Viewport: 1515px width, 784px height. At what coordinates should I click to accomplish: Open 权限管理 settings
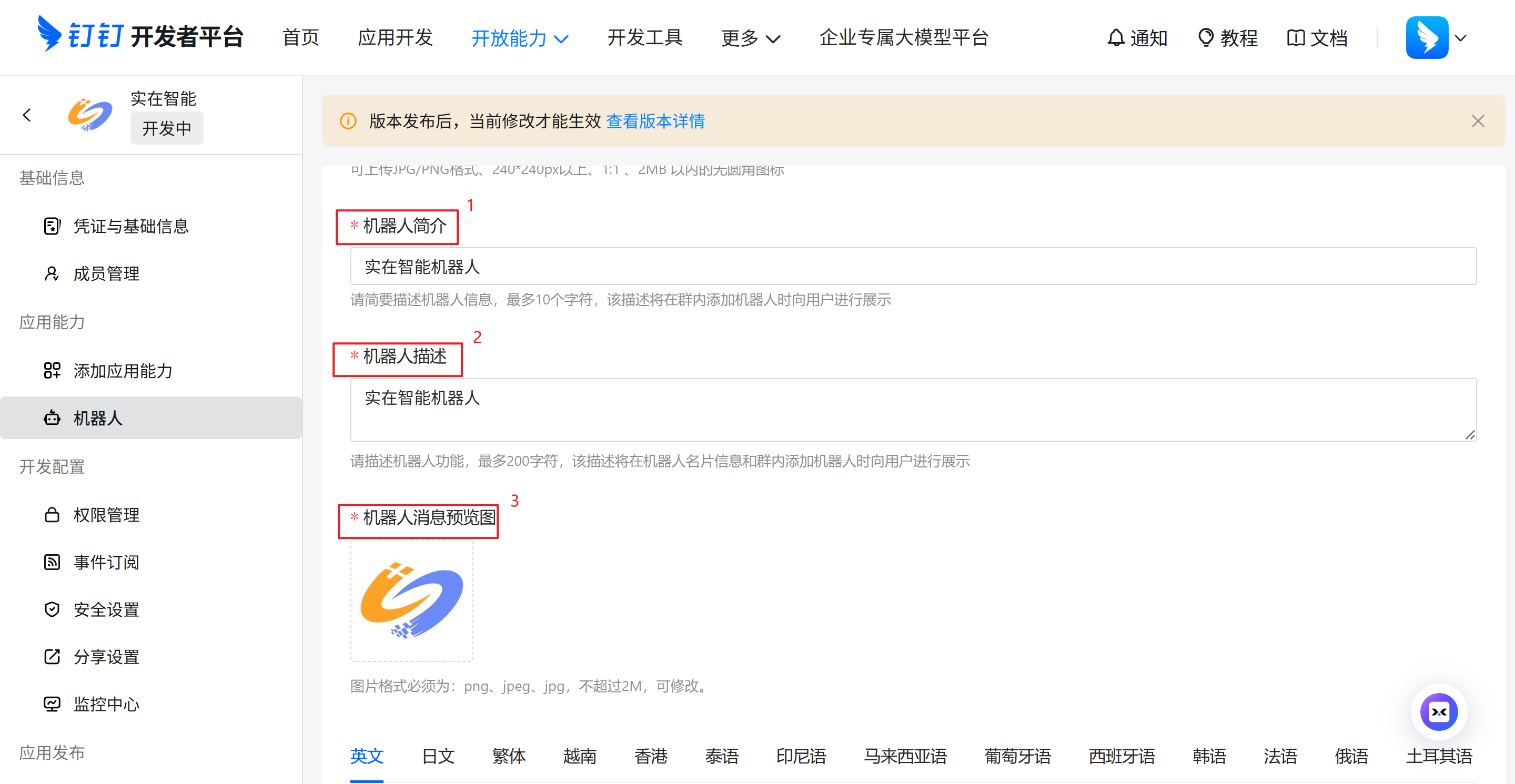point(106,515)
